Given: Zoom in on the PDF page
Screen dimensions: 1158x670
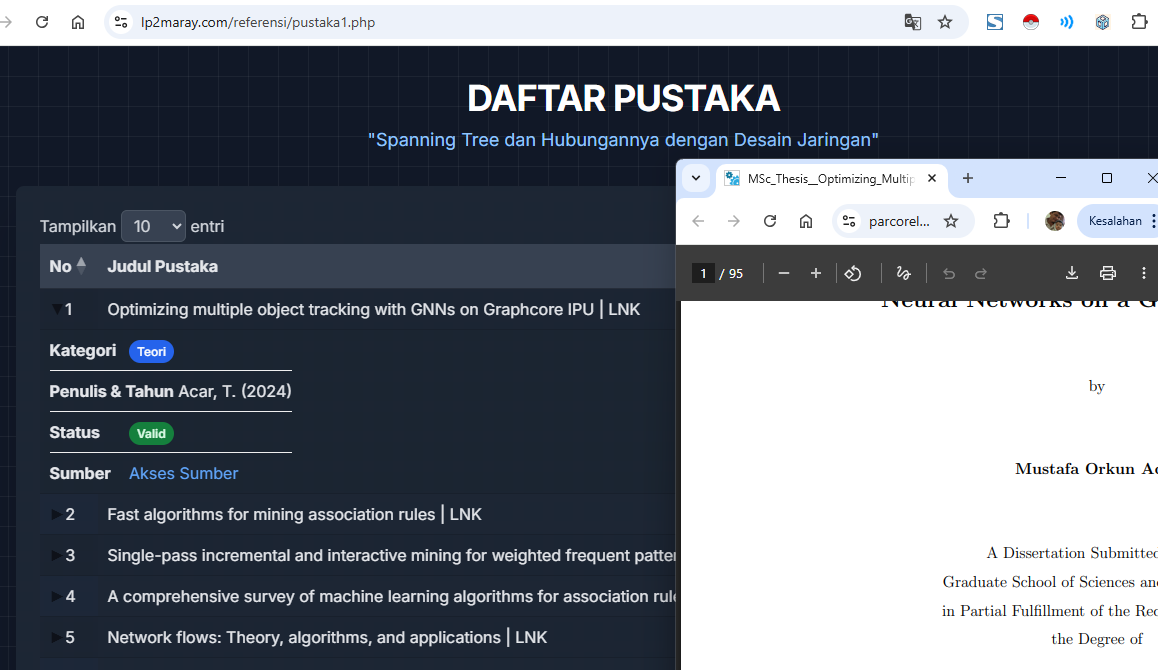Looking at the screenshot, I should 816,273.
